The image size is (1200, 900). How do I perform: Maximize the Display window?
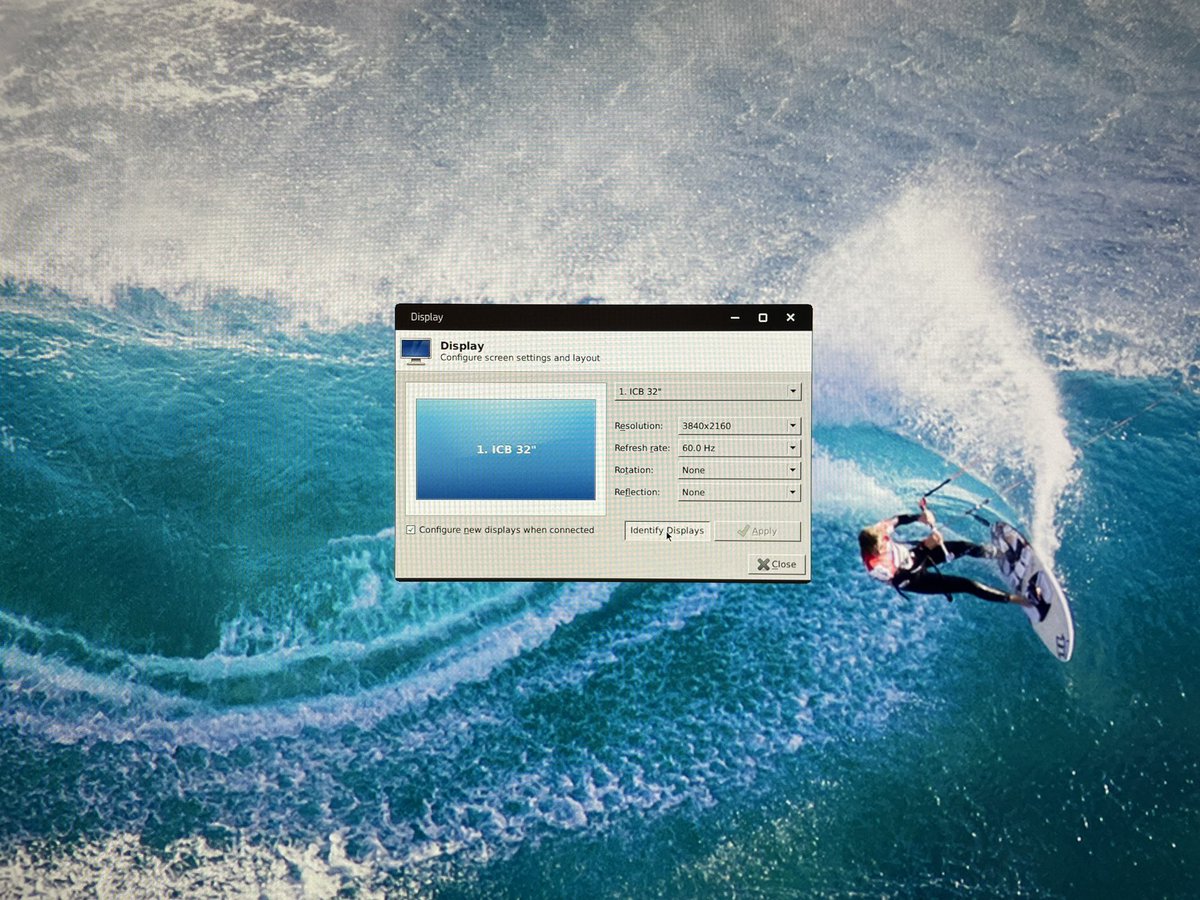coord(763,318)
